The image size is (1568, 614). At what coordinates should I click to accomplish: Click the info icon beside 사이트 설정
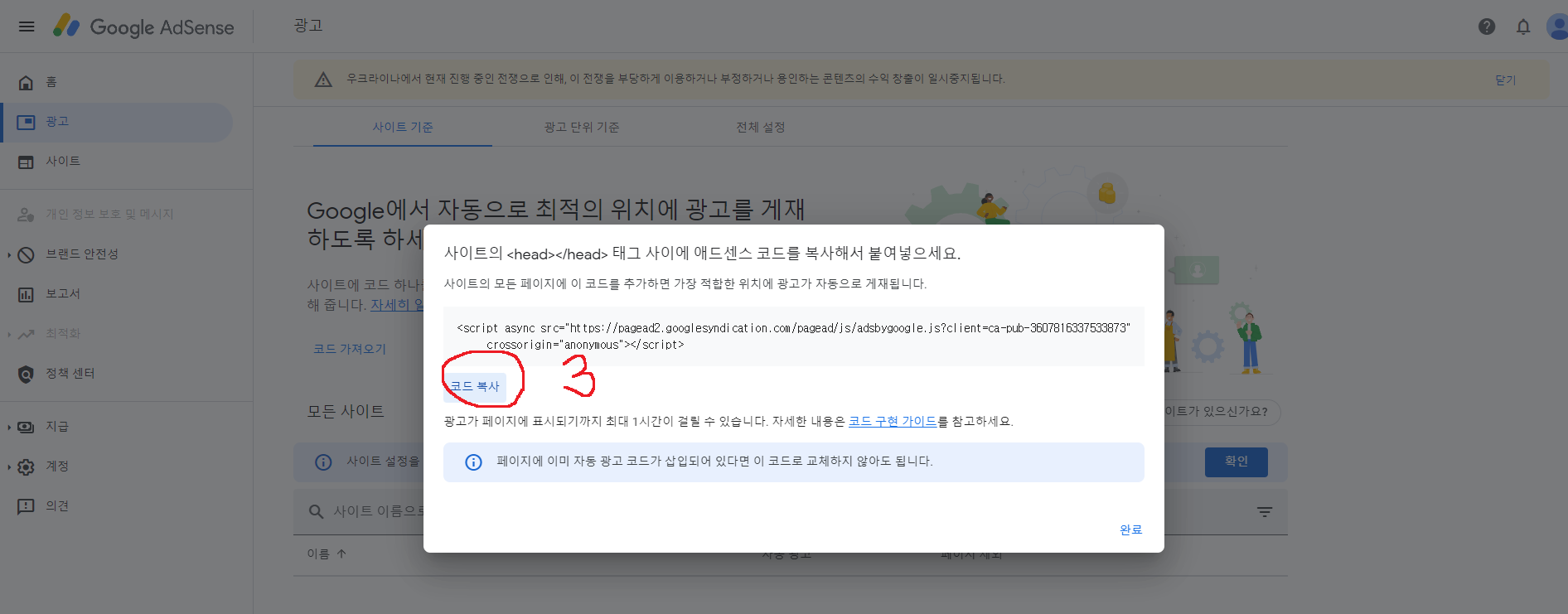coord(323,462)
